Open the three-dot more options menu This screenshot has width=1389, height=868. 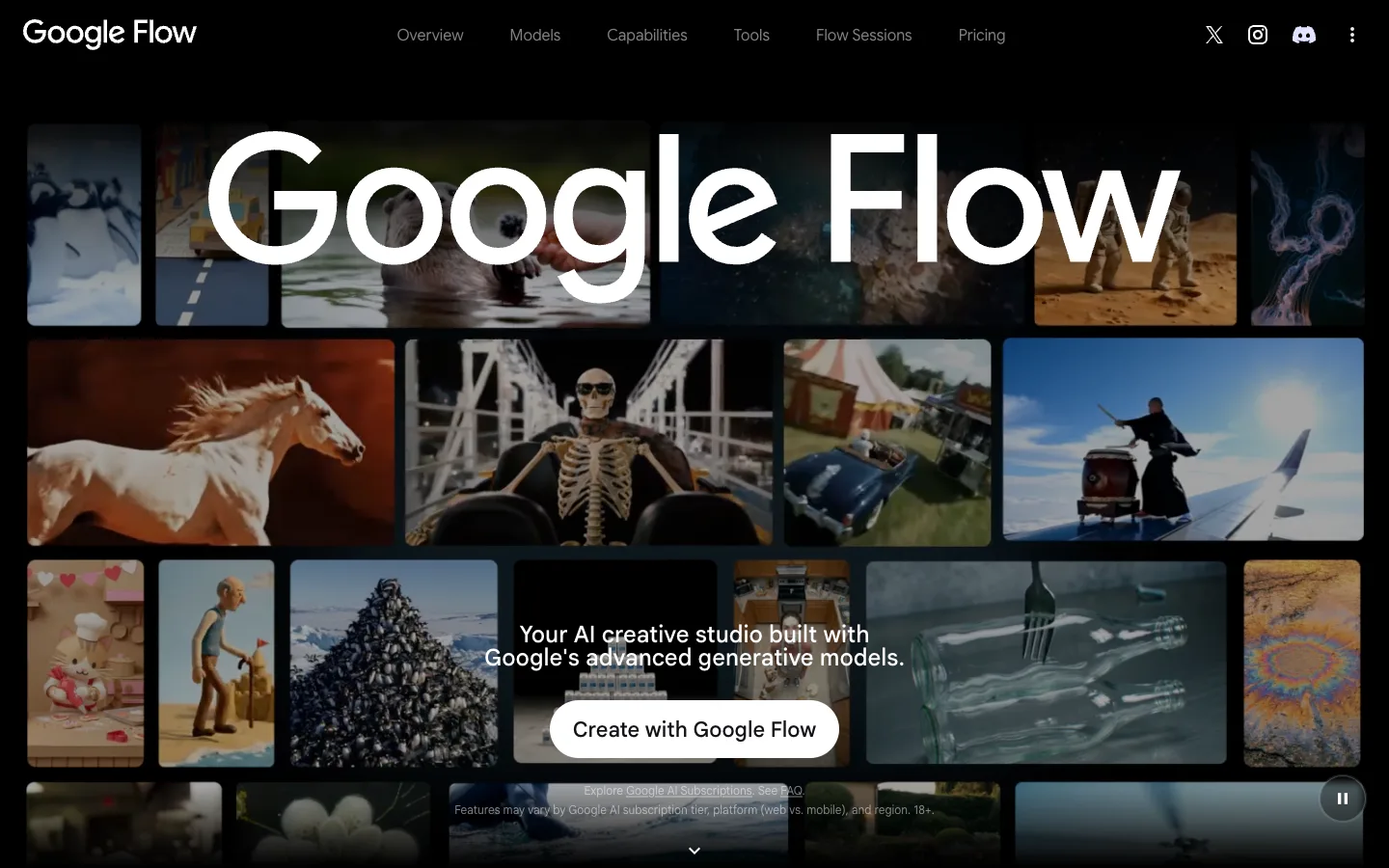pos(1351,35)
